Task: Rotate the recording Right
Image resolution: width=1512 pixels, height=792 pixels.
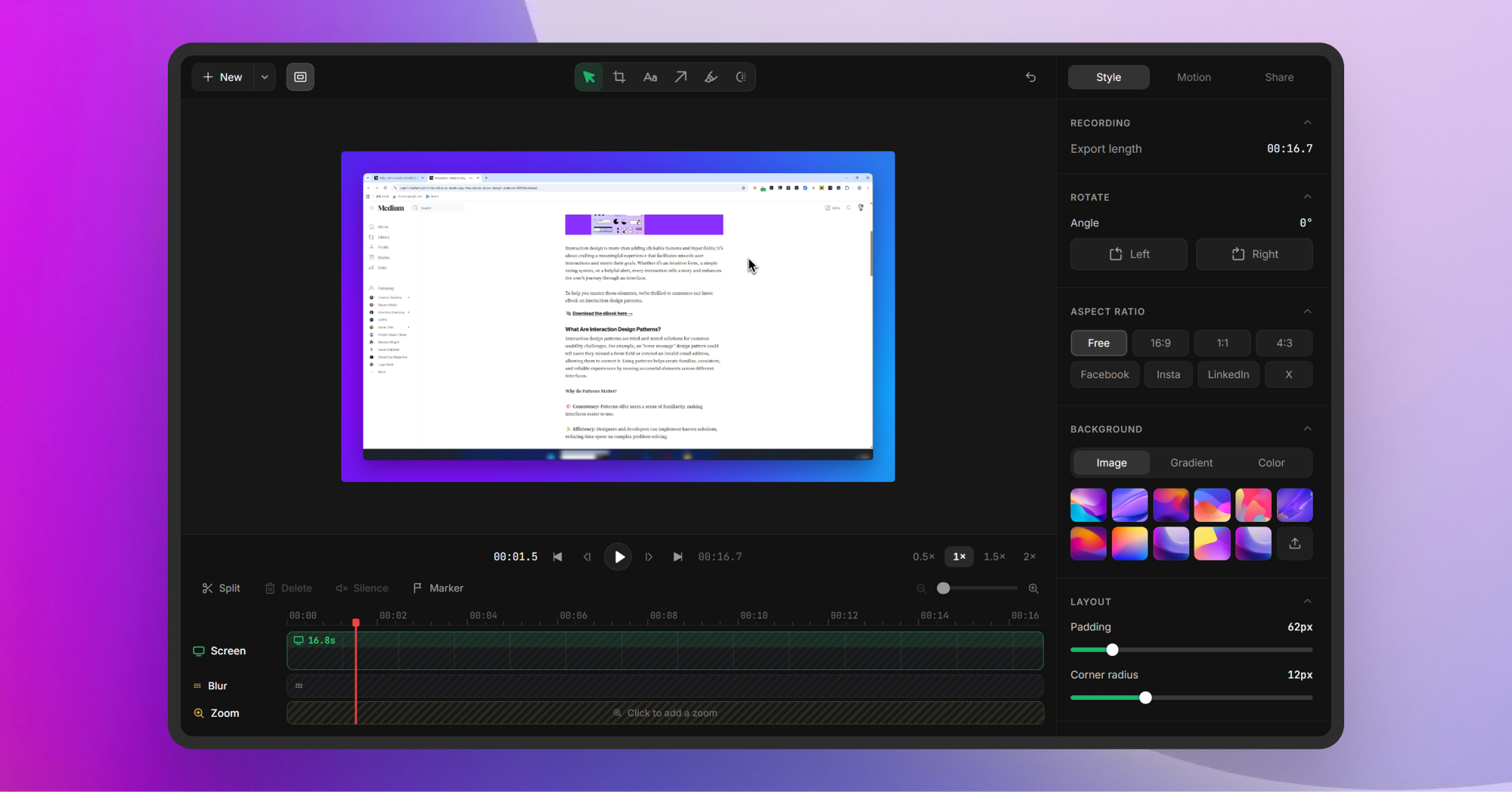Action: coord(1254,254)
